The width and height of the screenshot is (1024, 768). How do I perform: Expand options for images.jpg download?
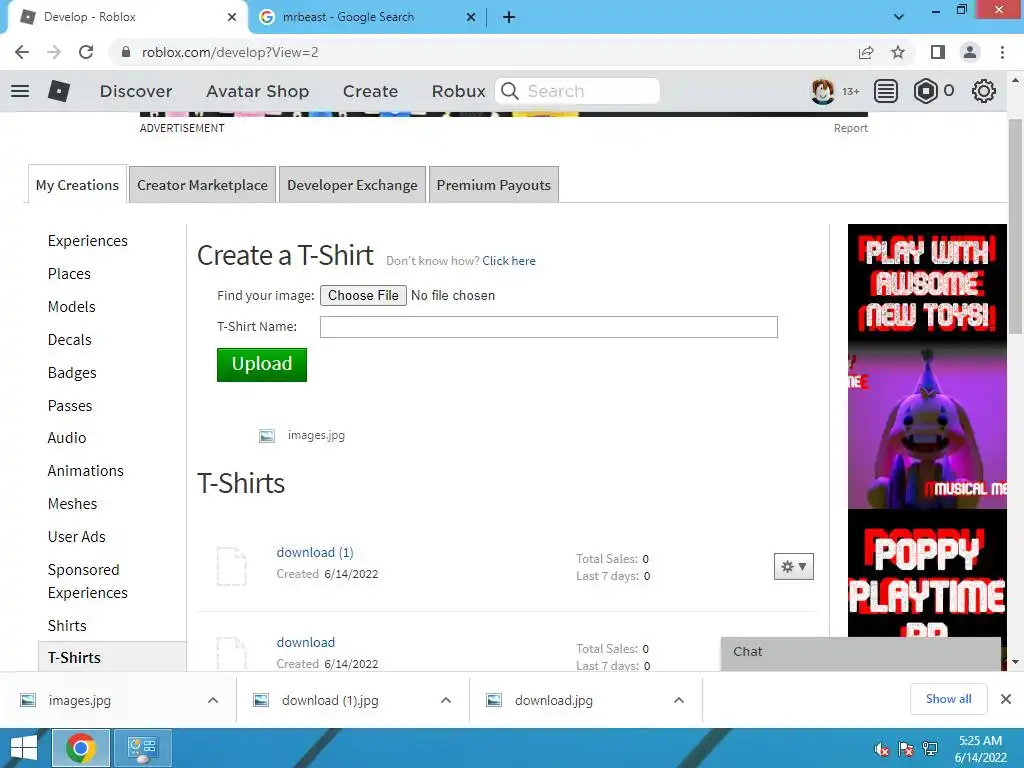click(213, 700)
